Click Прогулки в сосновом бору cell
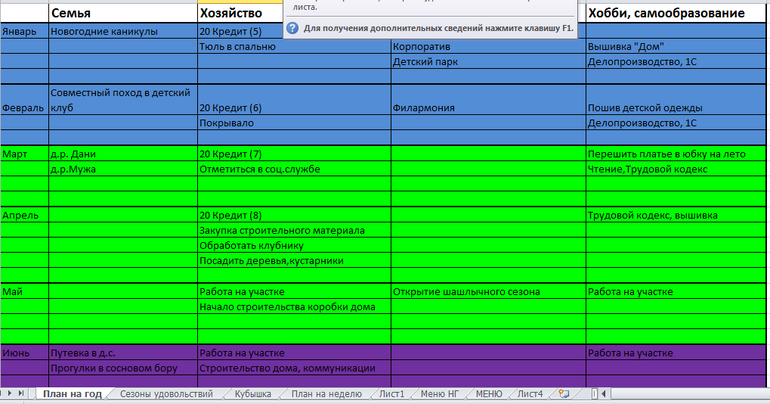The width and height of the screenshot is (770, 404). (123, 368)
